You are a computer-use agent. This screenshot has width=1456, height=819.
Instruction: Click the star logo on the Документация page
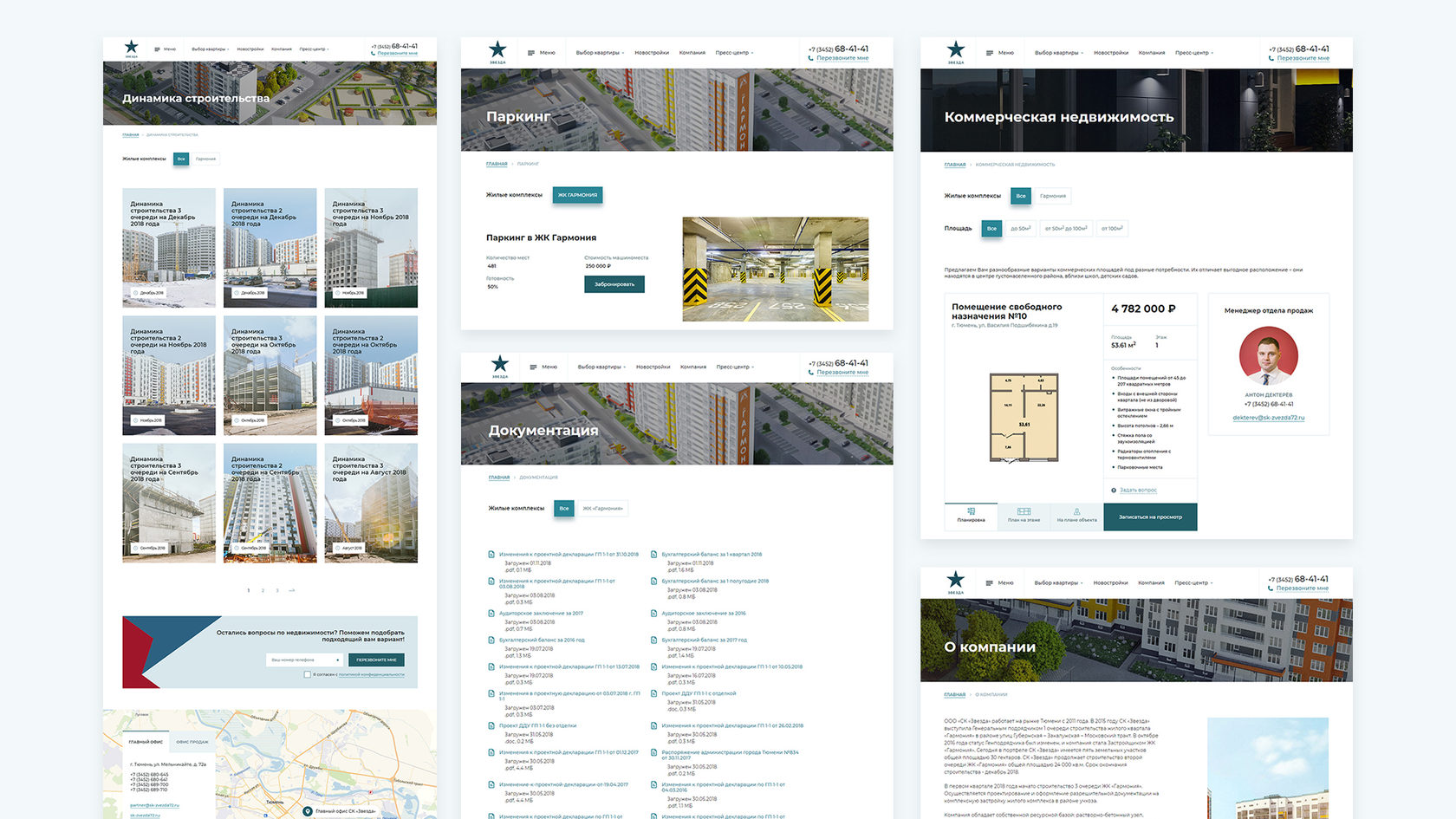(499, 366)
